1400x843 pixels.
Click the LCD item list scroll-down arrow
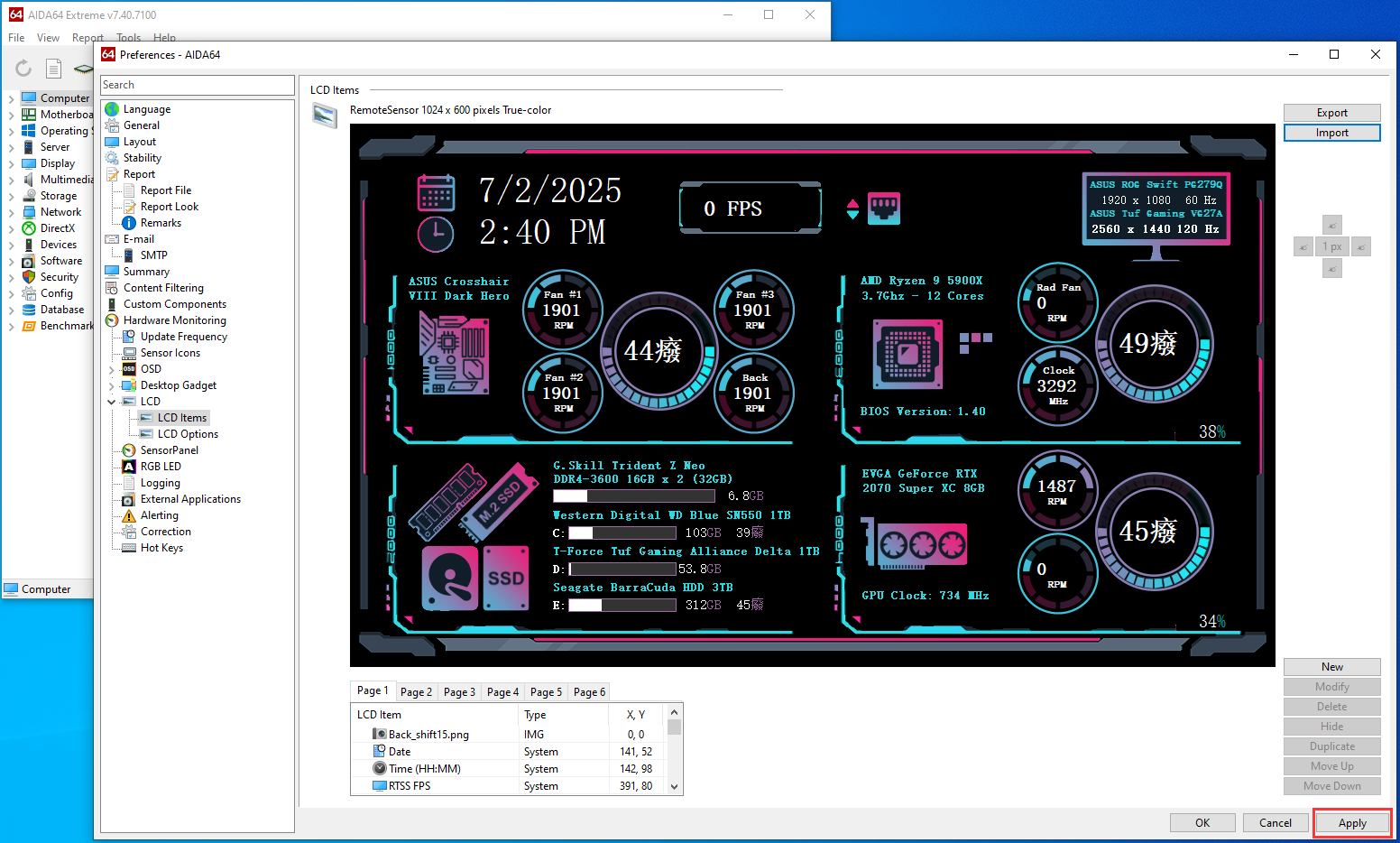tap(674, 787)
